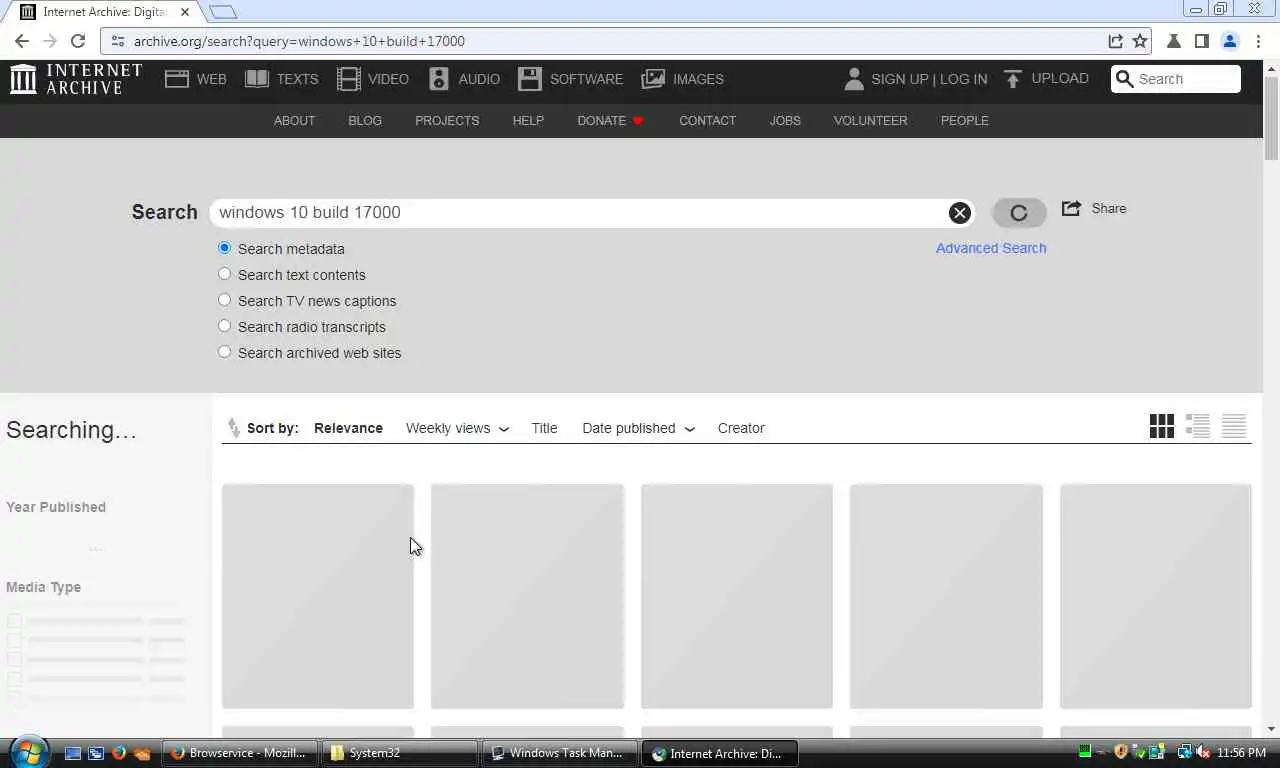Viewport: 1280px width, 768px height.
Task: Open the Jobs navigation link
Action: tap(785, 120)
